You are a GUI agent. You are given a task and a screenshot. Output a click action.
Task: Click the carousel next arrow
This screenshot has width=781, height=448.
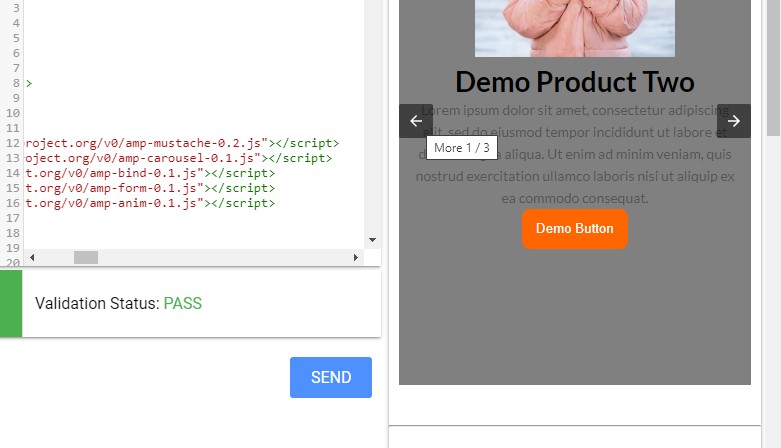(x=734, y=121)
